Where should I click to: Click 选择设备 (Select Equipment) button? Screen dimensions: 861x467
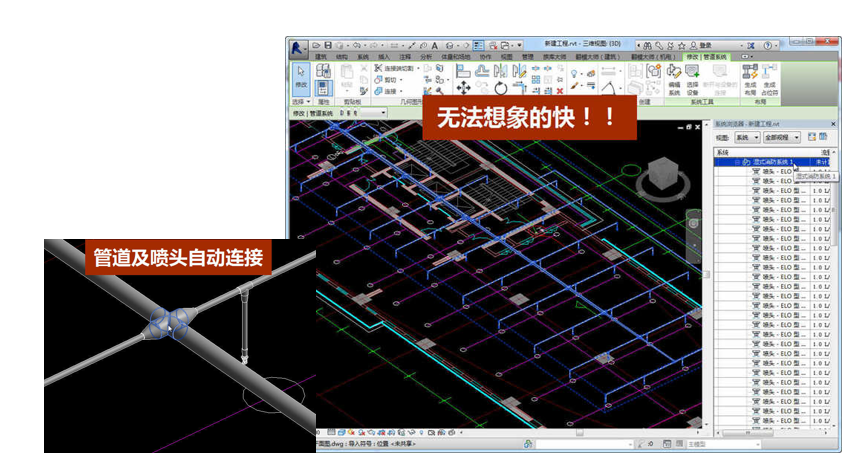click(x=692, y=79)
